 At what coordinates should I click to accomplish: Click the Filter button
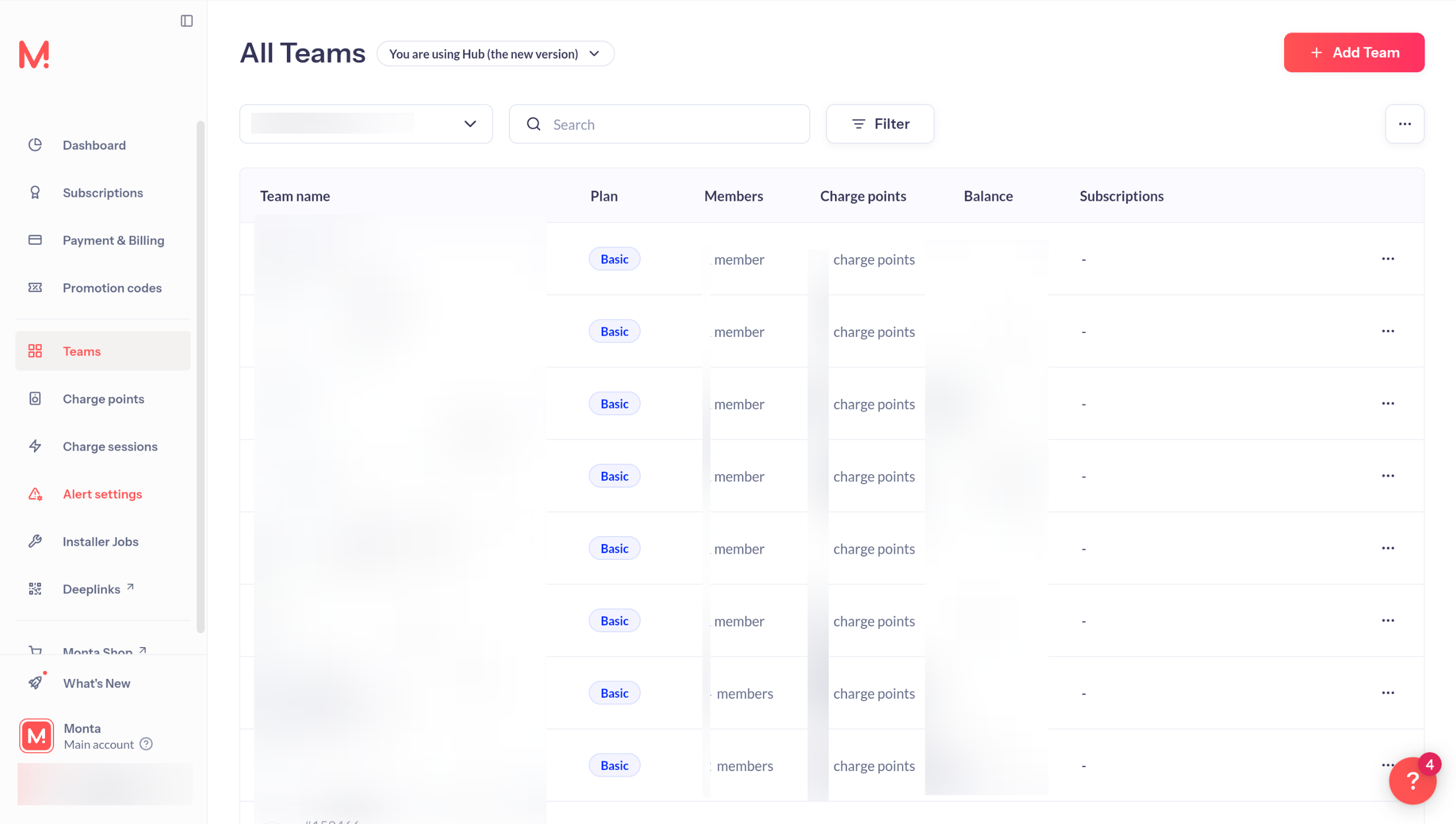click(x=879, y=124)
